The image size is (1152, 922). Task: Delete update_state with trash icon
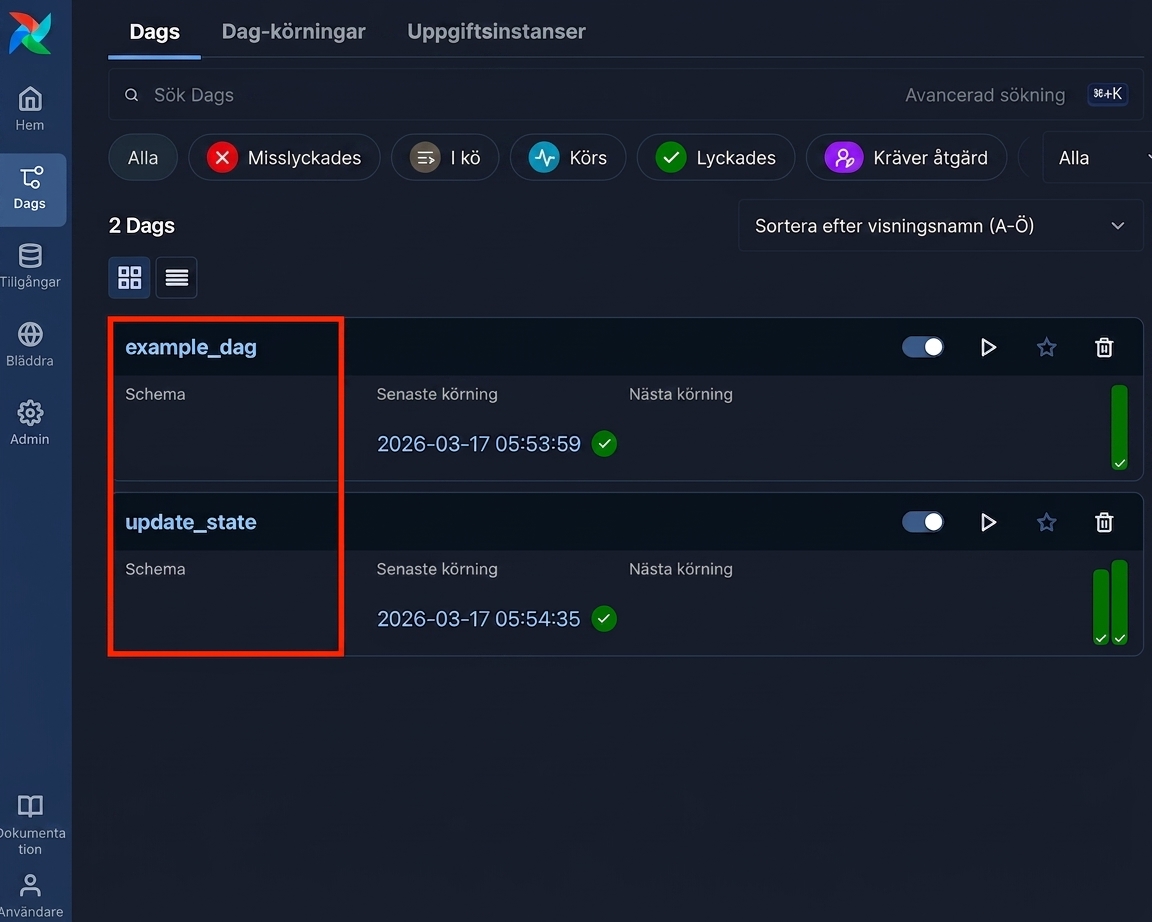[x=1104, y=522]
